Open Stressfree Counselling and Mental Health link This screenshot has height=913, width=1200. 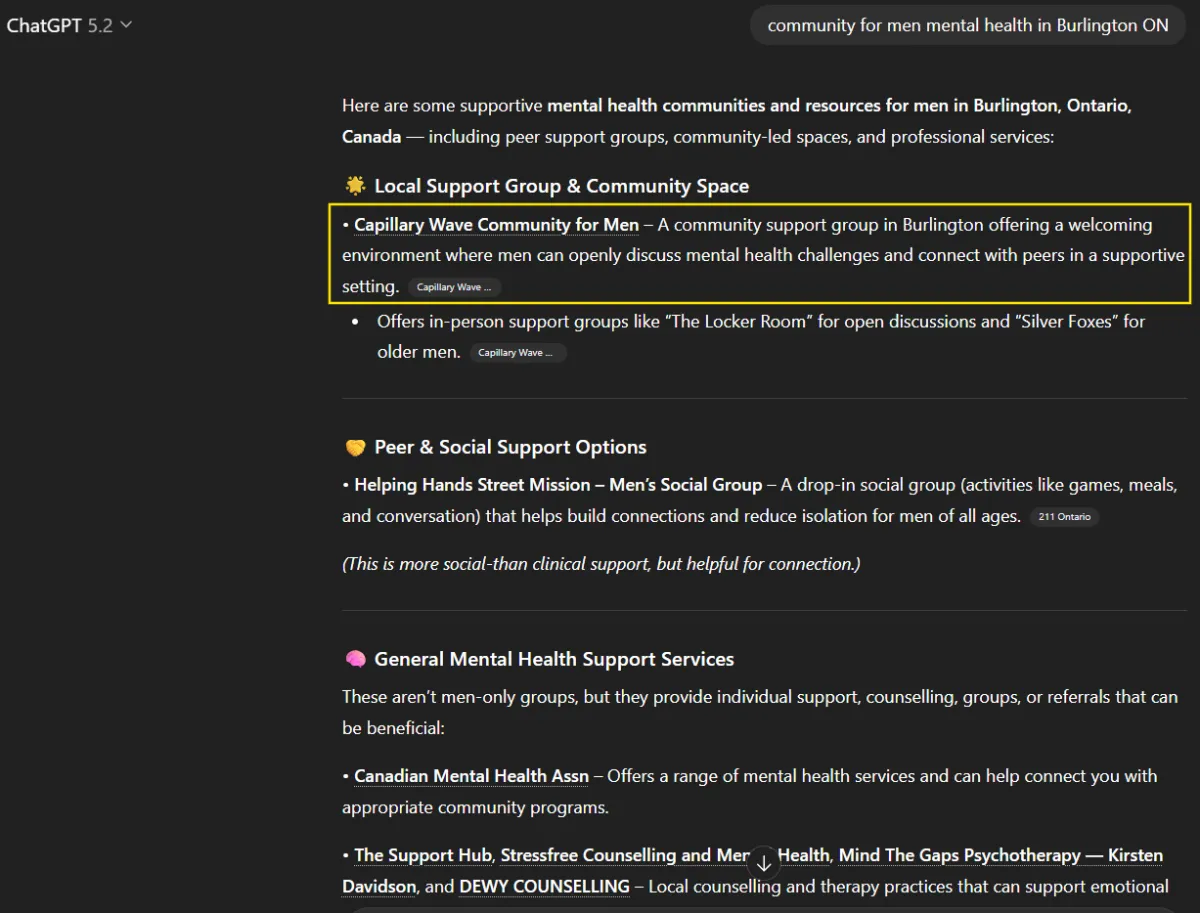point(665,856)
